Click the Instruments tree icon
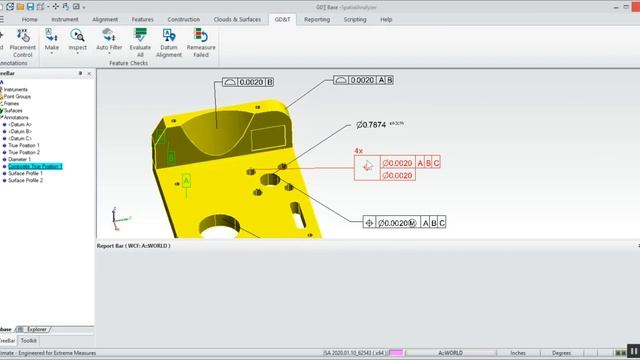Viewport: 640px width, 360px height. click(x=2, y=89)
